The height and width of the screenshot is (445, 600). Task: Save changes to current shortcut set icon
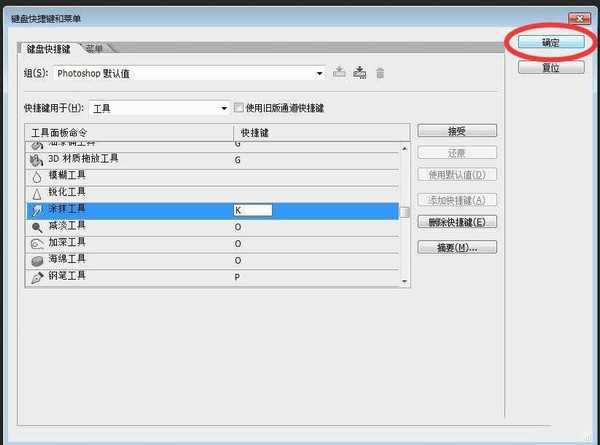pos(339,72)
